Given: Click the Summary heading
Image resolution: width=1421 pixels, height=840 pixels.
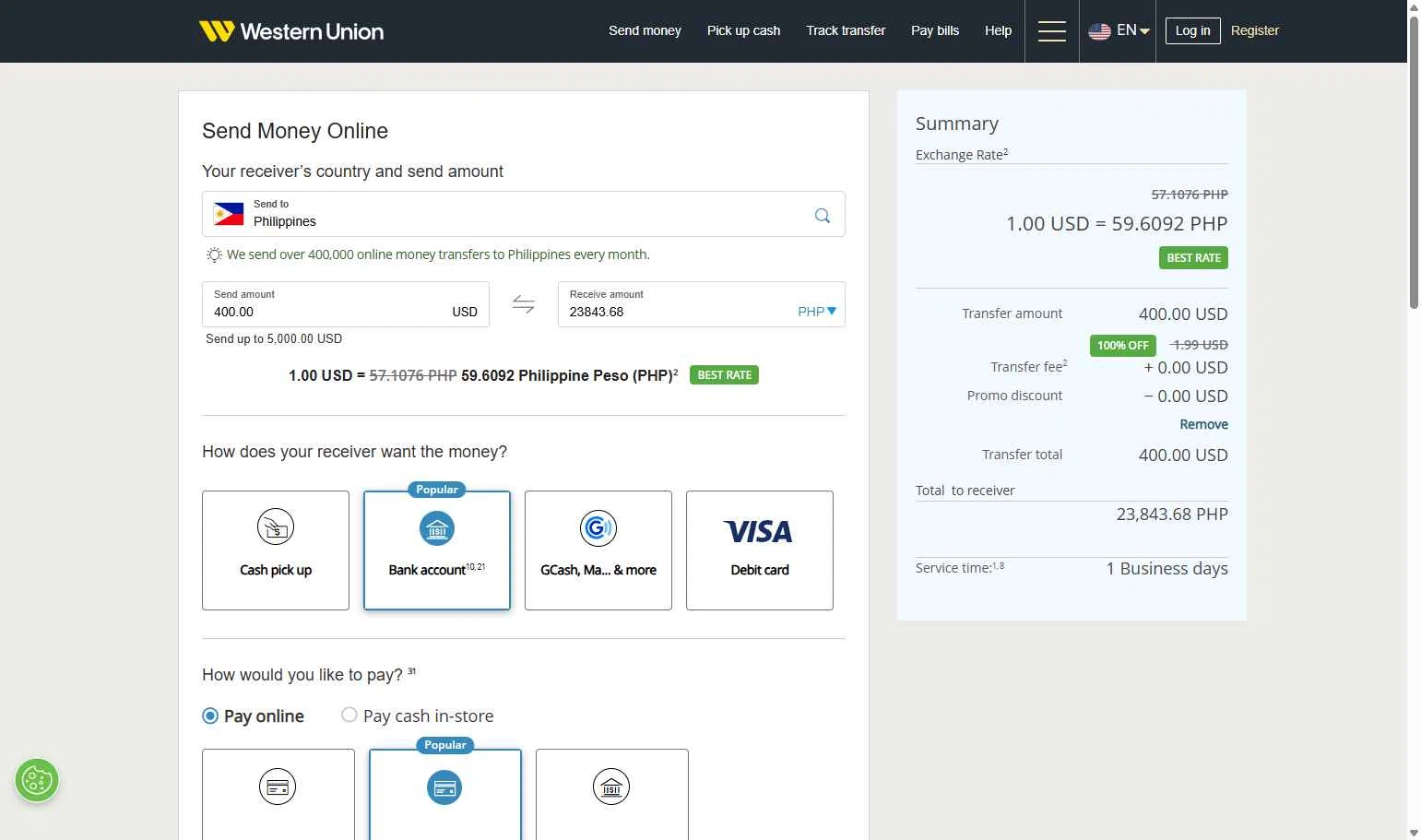Looking at the screenshot, I should (x=957, y=124).
